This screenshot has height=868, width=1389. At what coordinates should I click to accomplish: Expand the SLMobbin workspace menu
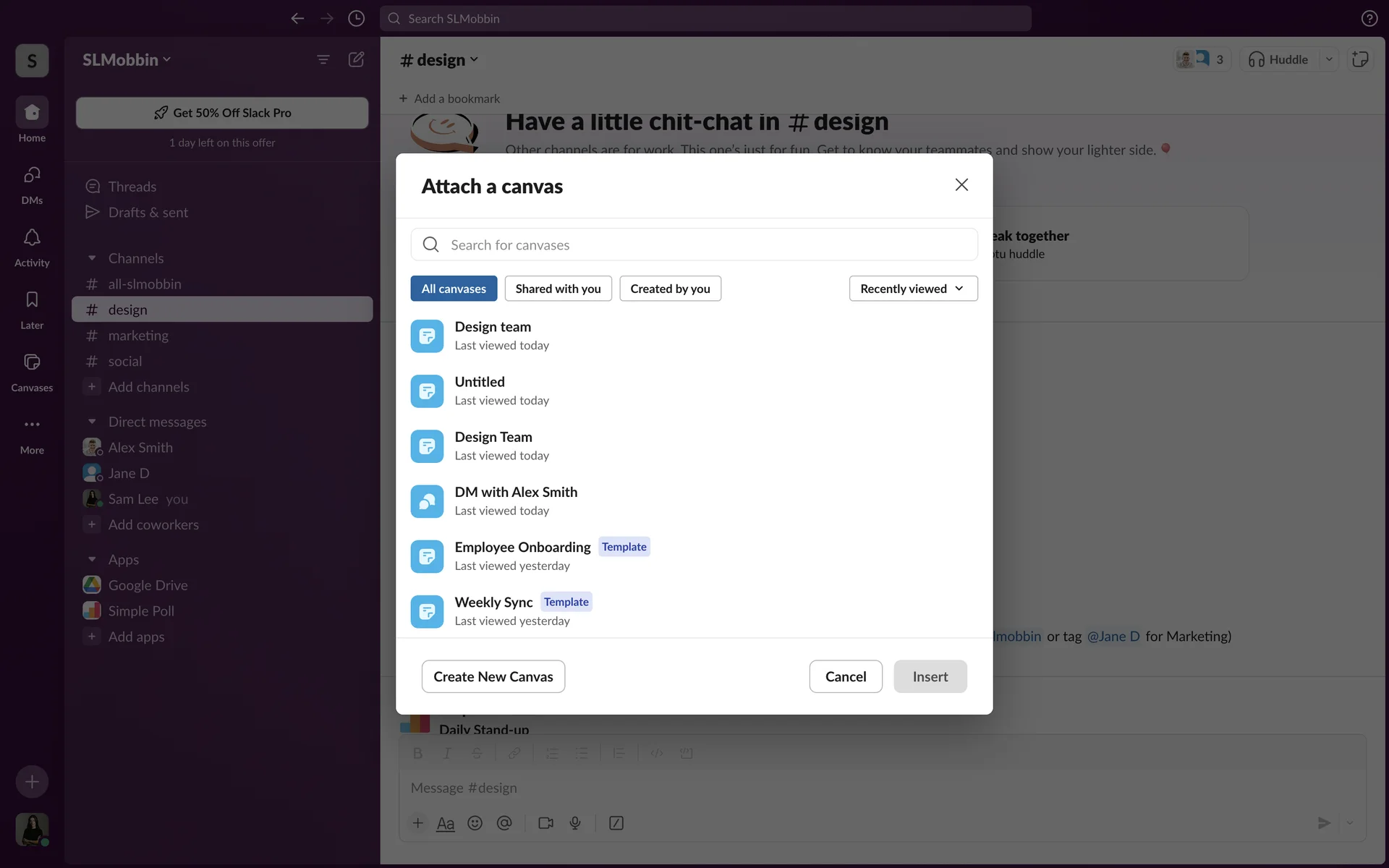point(127,60)
